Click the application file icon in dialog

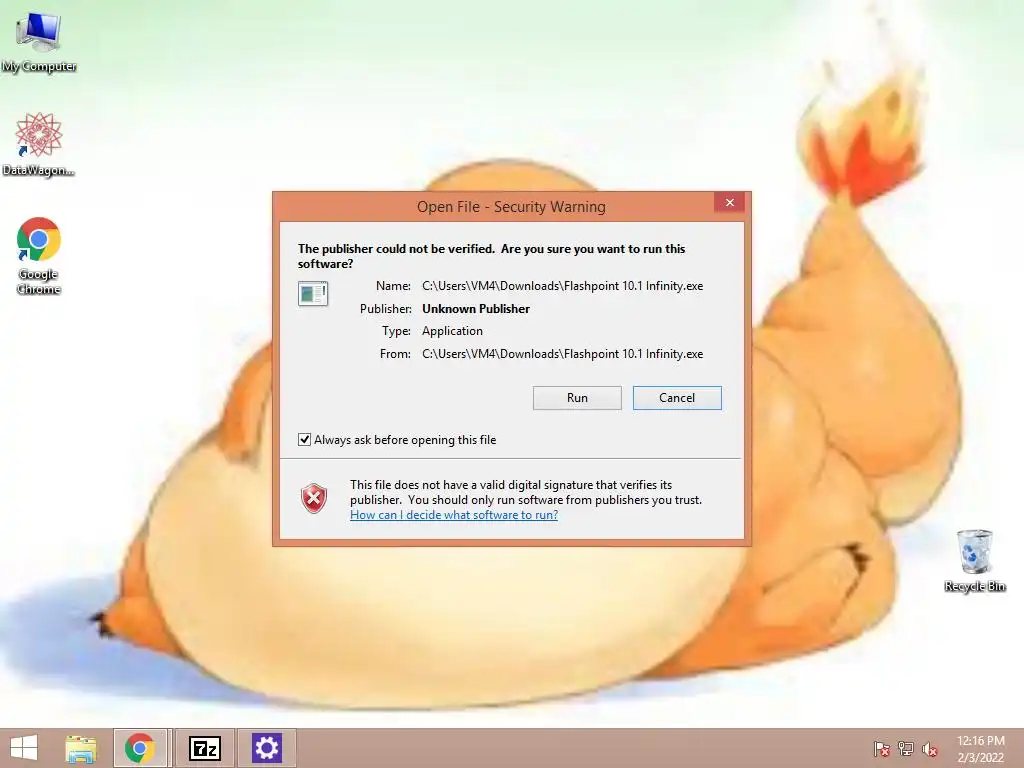pyautogui.click(x=313, y=293)
